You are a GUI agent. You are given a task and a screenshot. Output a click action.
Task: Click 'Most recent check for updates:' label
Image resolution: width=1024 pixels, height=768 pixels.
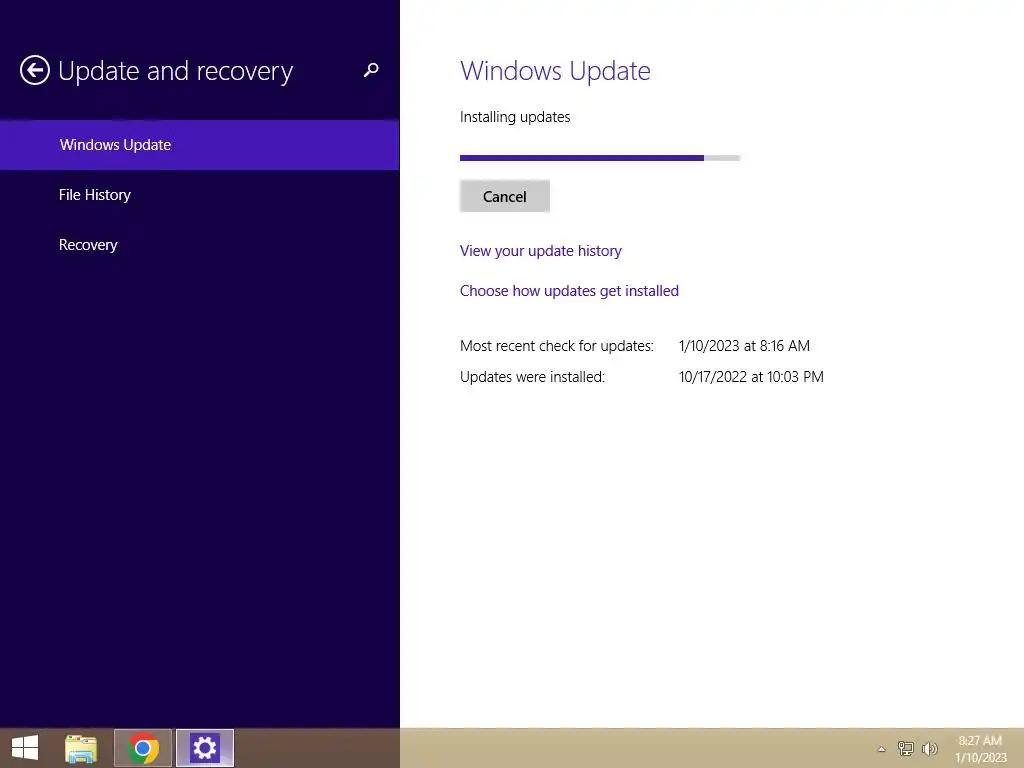[x=556, y=346]
